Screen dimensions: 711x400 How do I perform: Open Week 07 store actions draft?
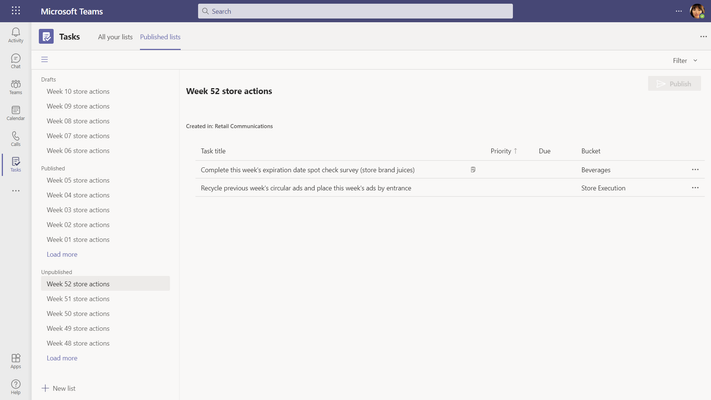point(78,136)
